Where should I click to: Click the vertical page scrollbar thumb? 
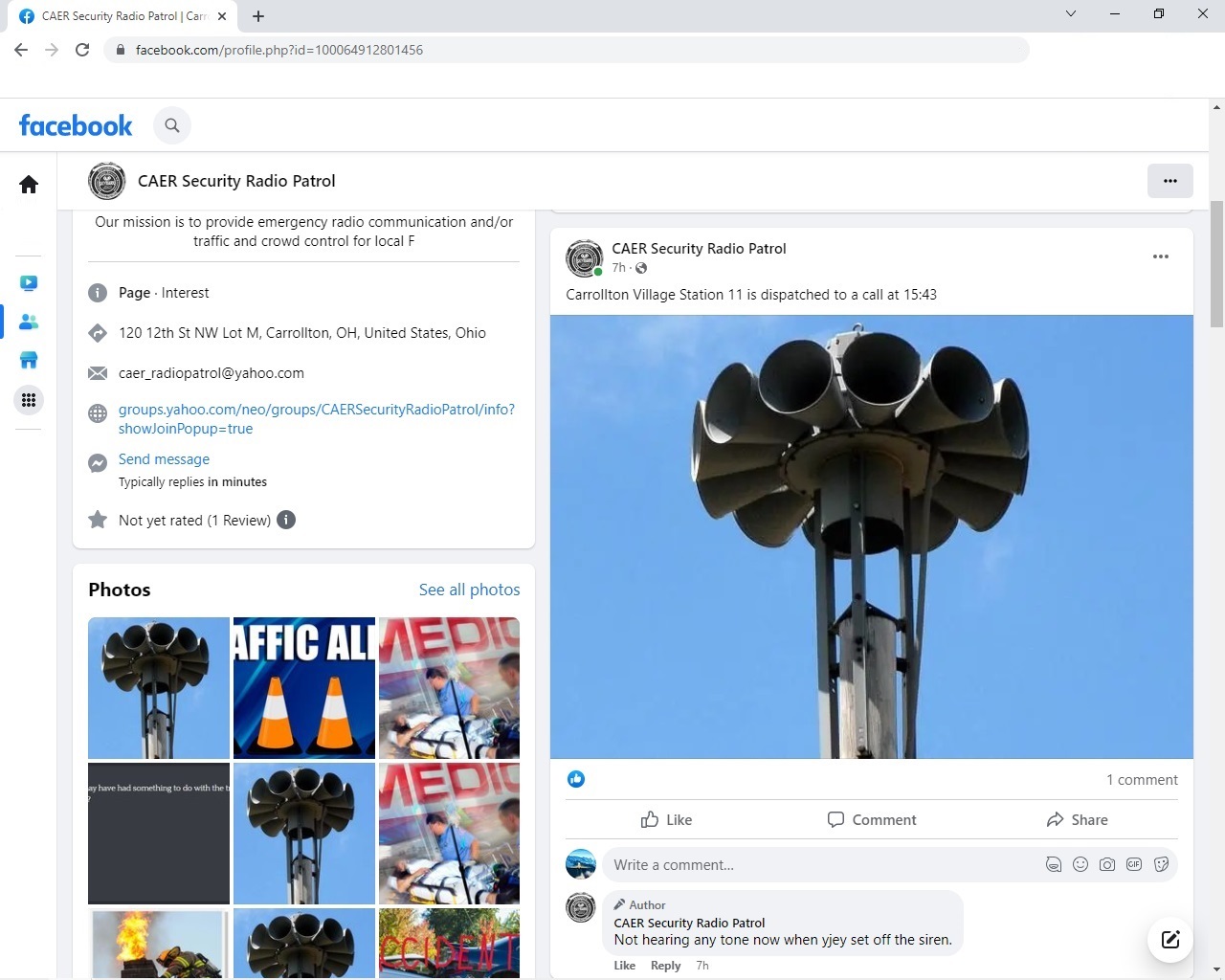pos(1217,265)
